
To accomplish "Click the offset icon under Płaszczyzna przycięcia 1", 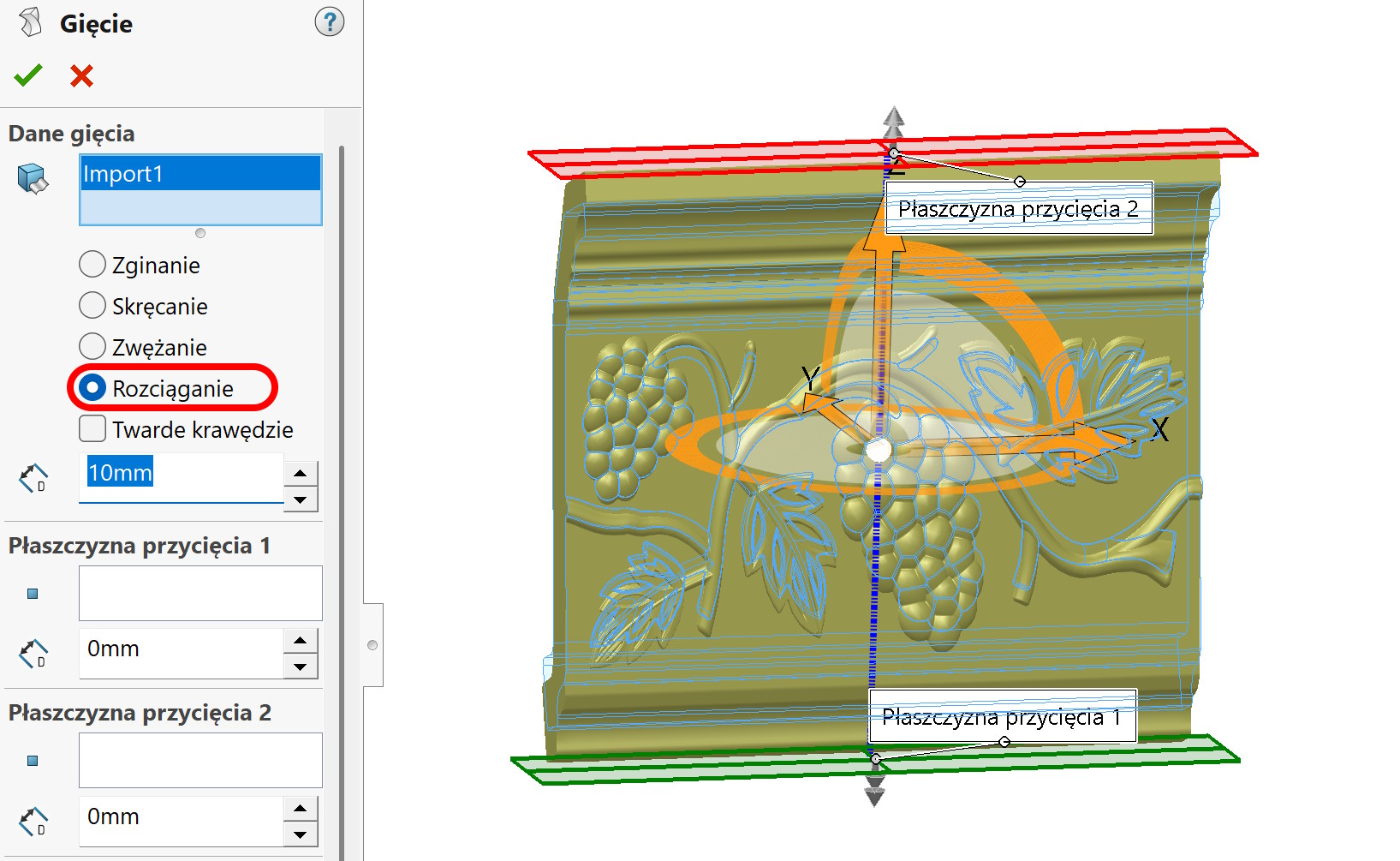I will click(33, 654).
